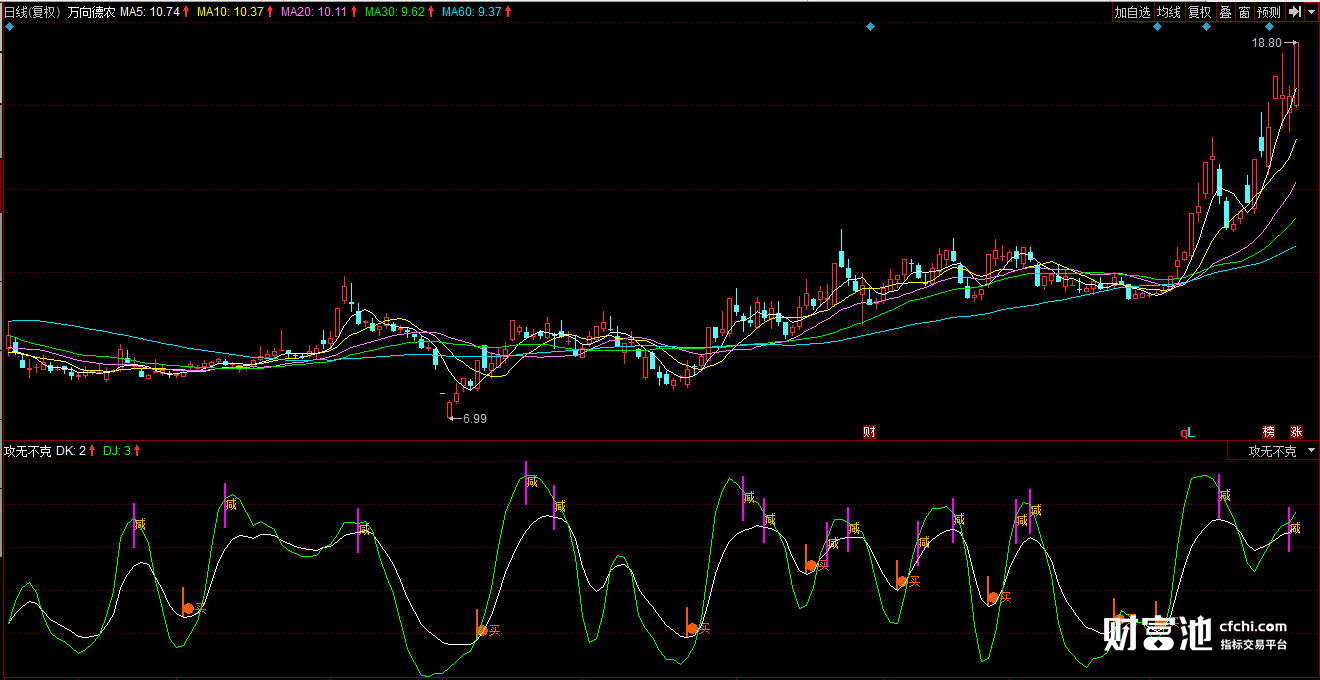1320x680 pixels.
Task: Click the 榜 ranking marker icon
Action: 1269,432
